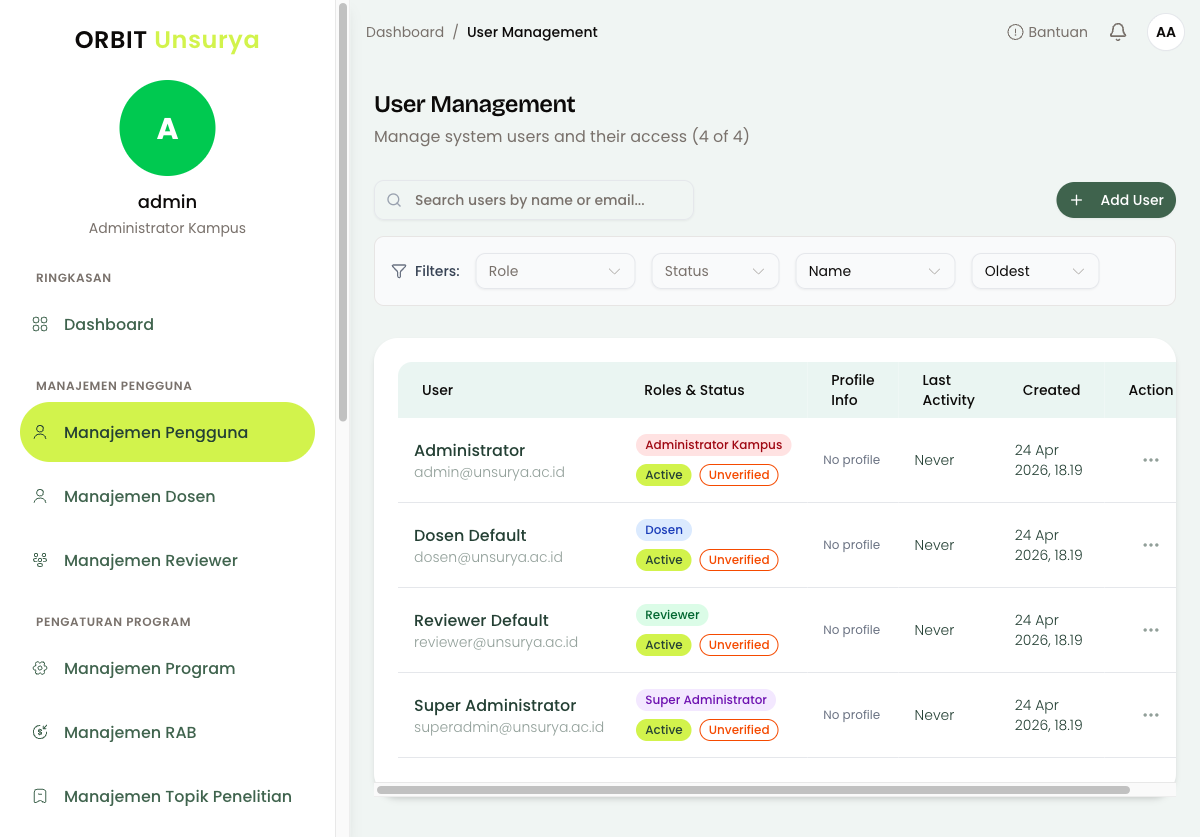This screenshot has height=837, width=1200.
Task: Click Unverified badge in Super Administrator row
Action: pos(739,730)
